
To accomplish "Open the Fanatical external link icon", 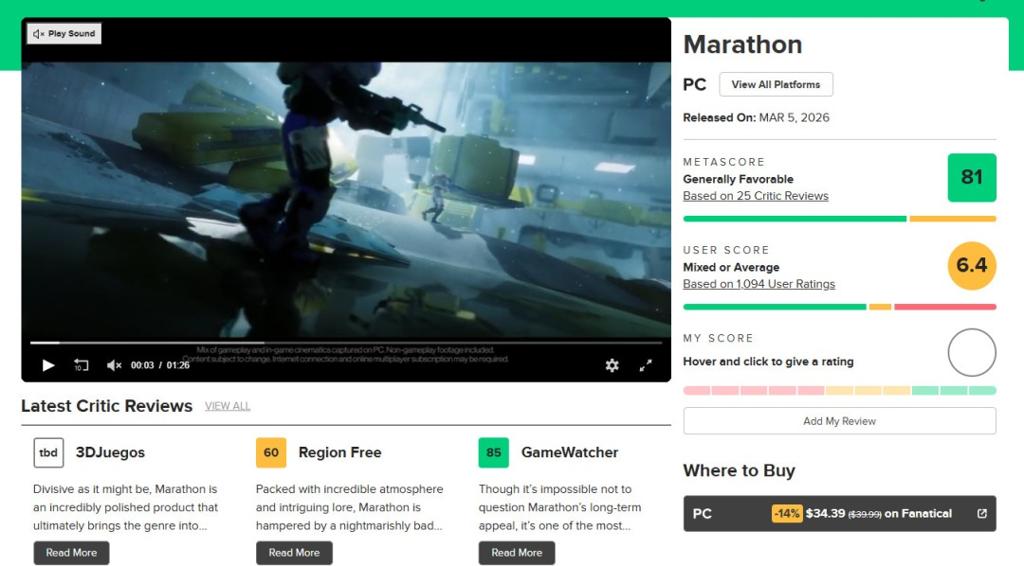I will 981,514.
